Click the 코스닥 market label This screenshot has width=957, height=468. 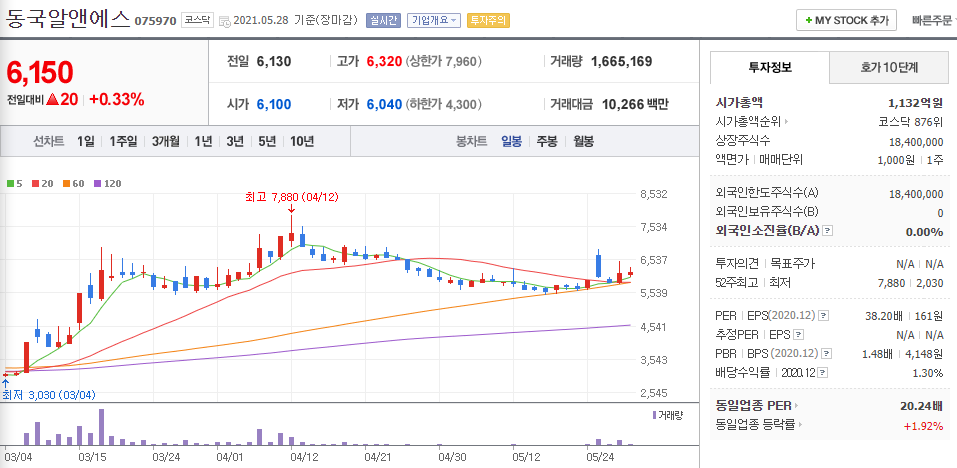[x=198, y=20]
